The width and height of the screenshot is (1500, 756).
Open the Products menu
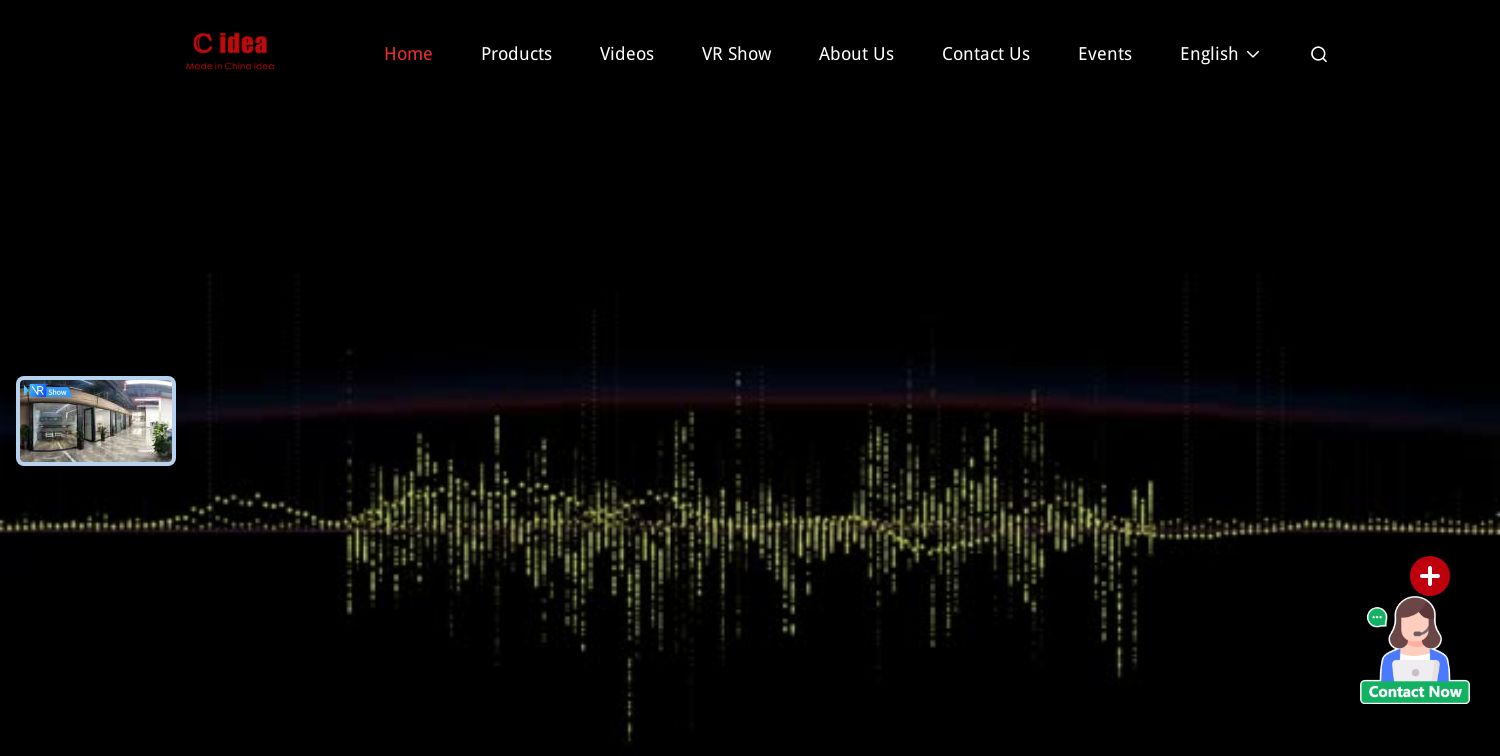[516, 54]
